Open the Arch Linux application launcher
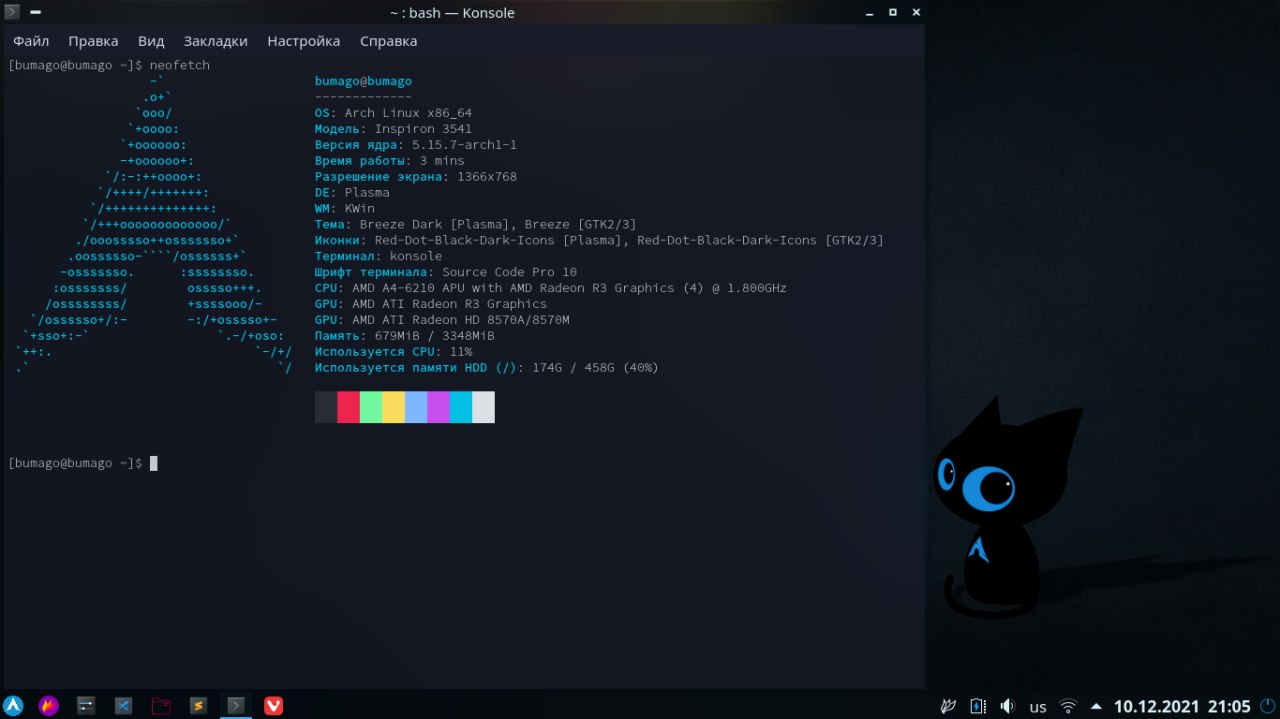The height and width of the screenshot is (719, 1280). coord(13,705)
